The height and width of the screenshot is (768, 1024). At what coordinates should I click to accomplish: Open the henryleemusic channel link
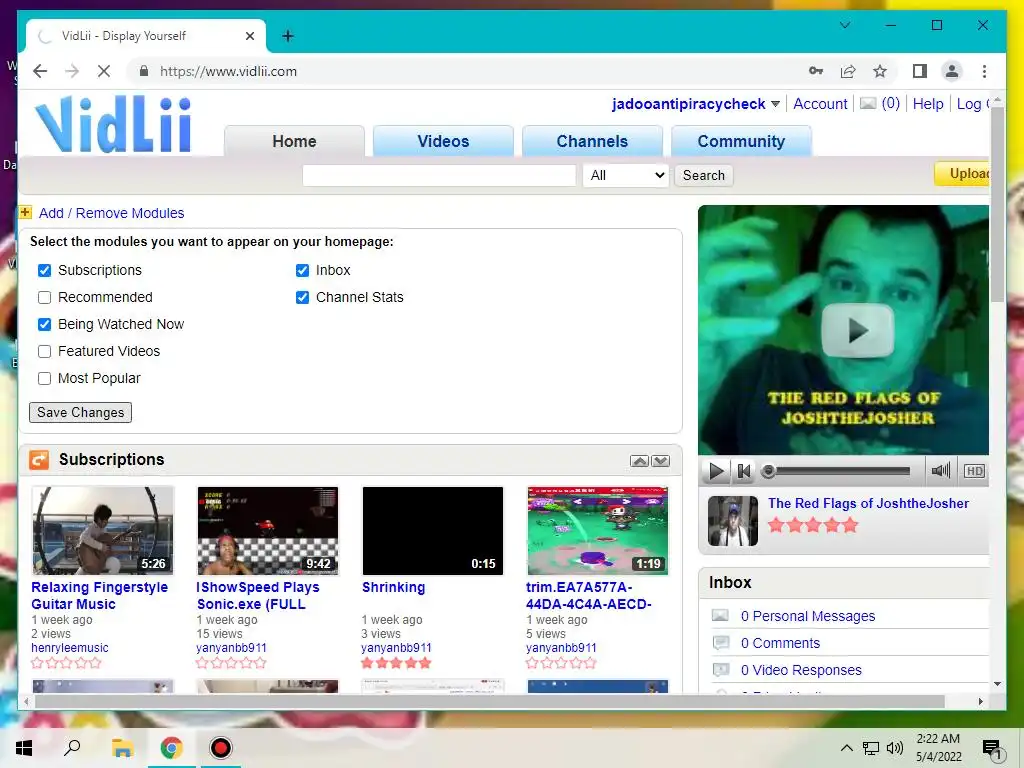pyautogui.click(x=70, y=648)
